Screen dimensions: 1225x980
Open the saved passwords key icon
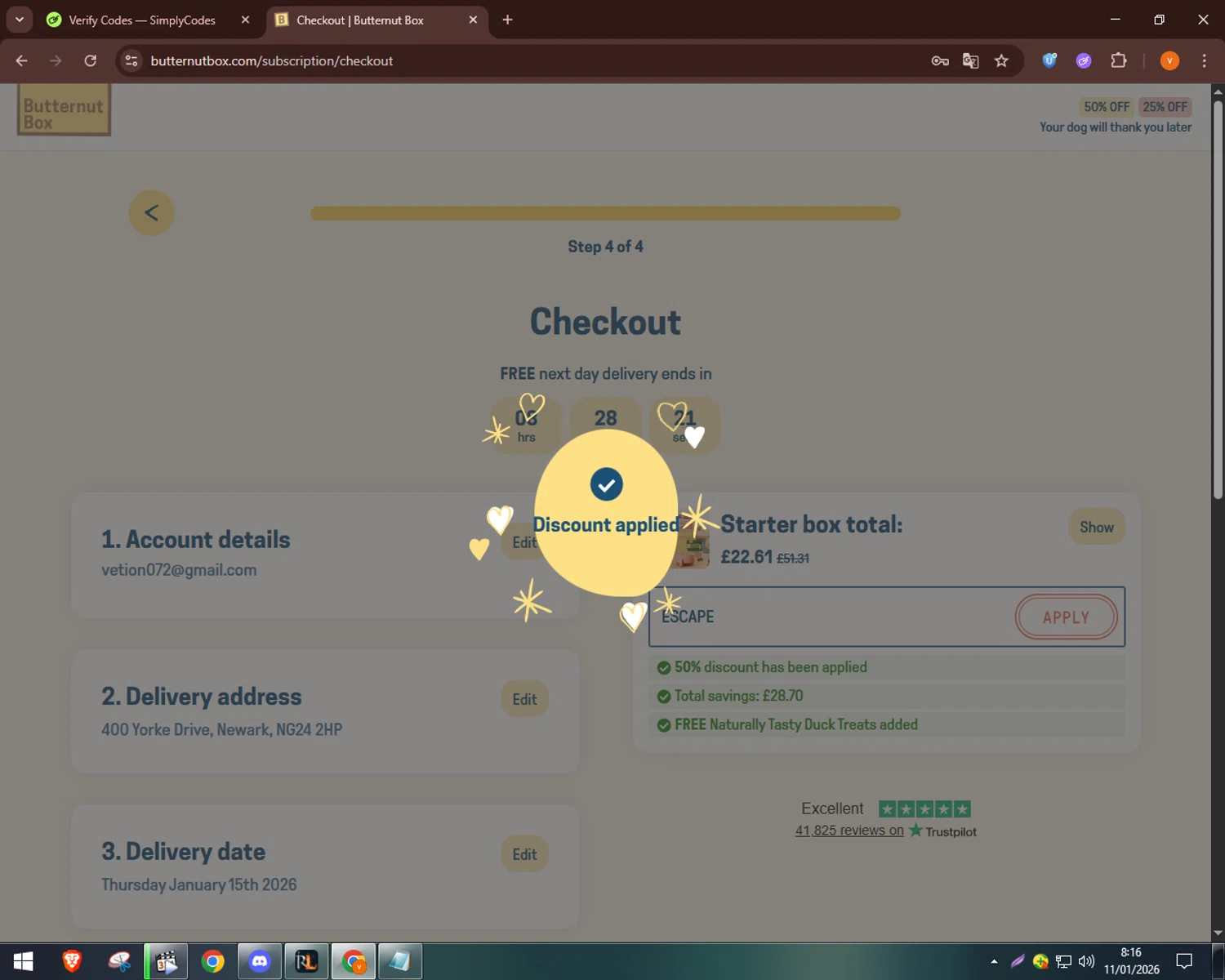coord(940,60)
